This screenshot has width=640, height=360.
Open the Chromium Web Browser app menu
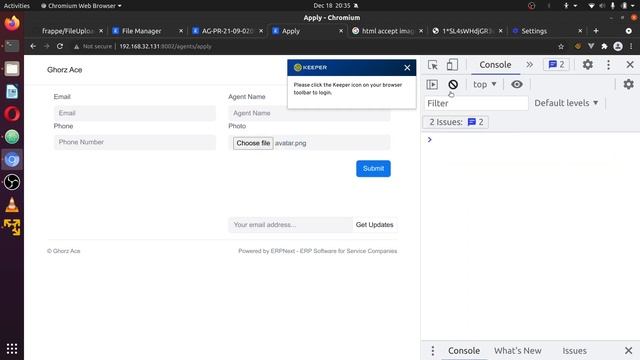tap(81, 6)
